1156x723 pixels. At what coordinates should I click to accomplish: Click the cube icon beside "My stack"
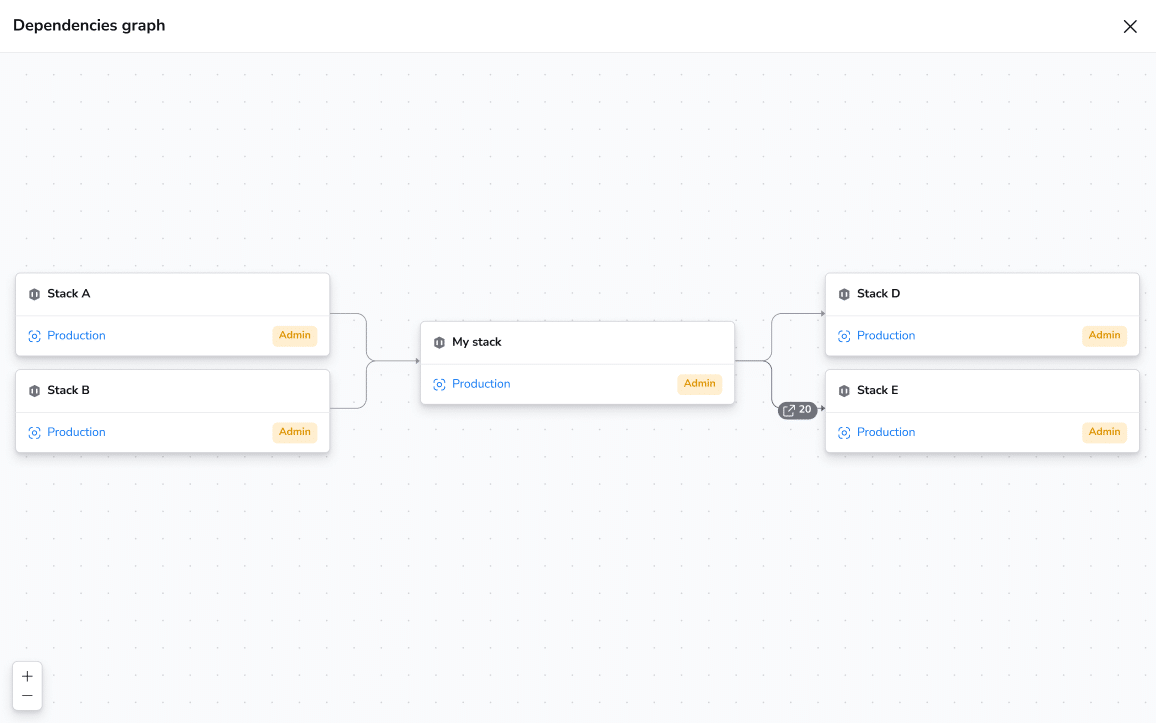click(439, 341)
